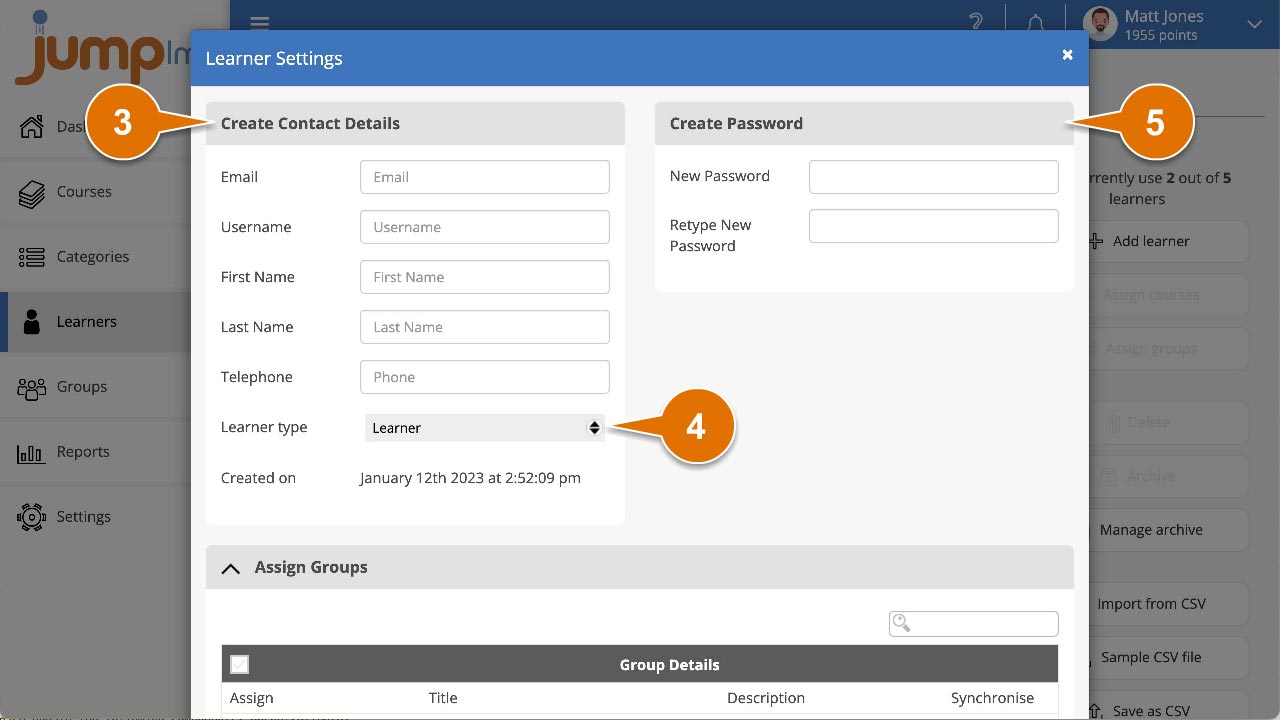Click the Groups people icon
The image size is (1280, 720).
(32, 388)
